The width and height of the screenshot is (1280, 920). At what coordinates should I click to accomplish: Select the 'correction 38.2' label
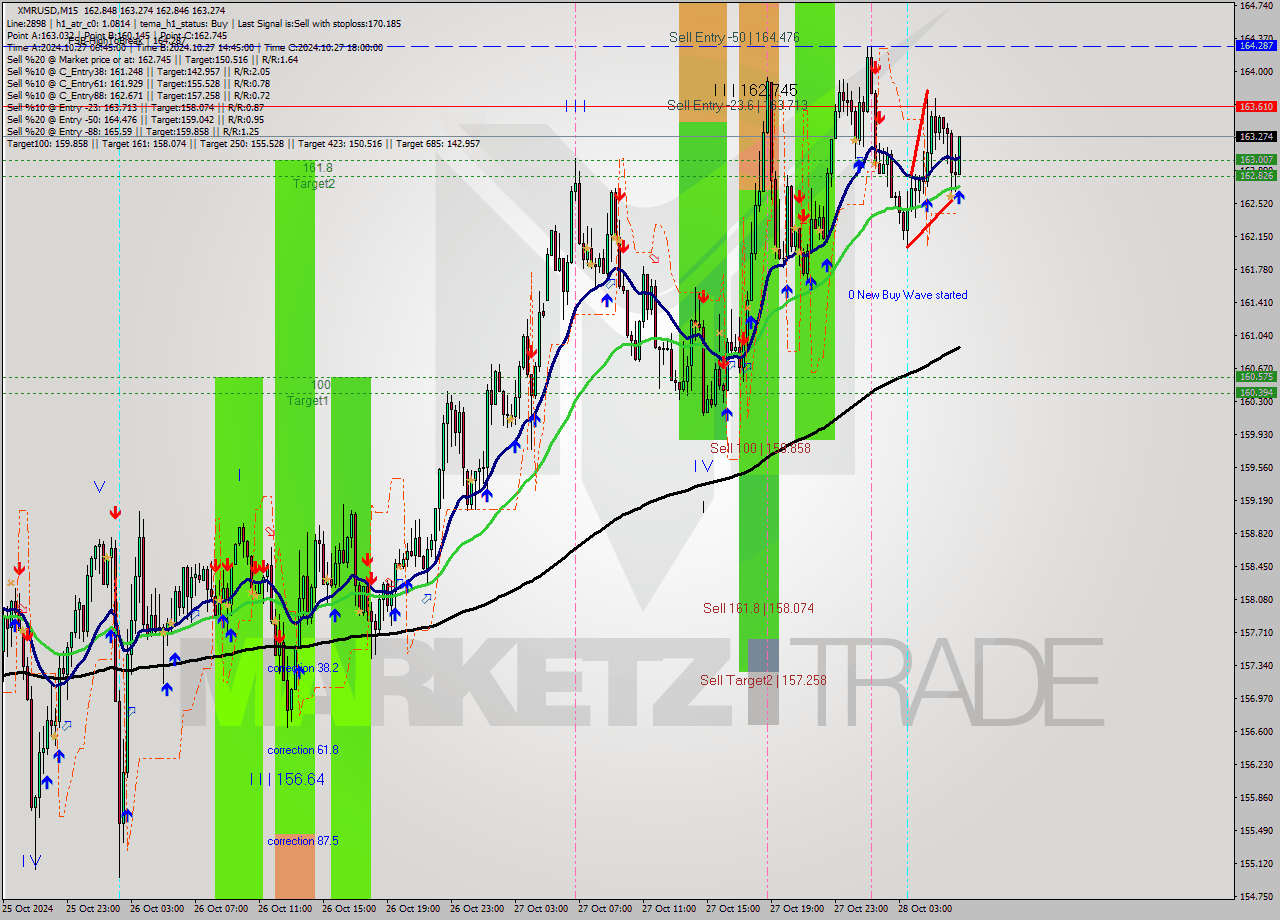303,668
